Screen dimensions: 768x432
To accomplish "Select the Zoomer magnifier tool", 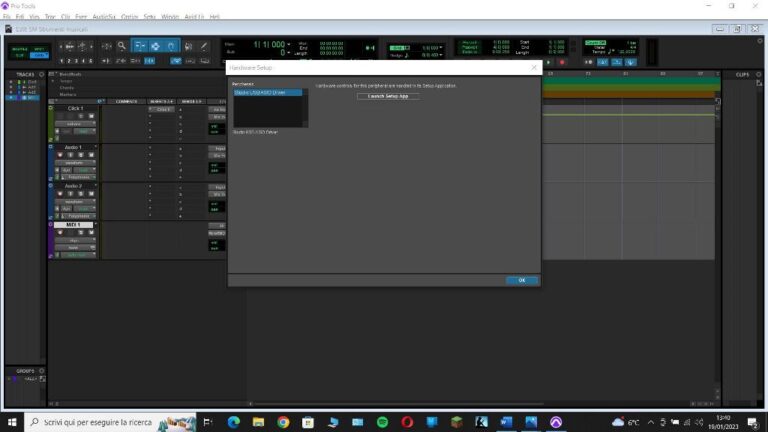I will tap(121, 47).
